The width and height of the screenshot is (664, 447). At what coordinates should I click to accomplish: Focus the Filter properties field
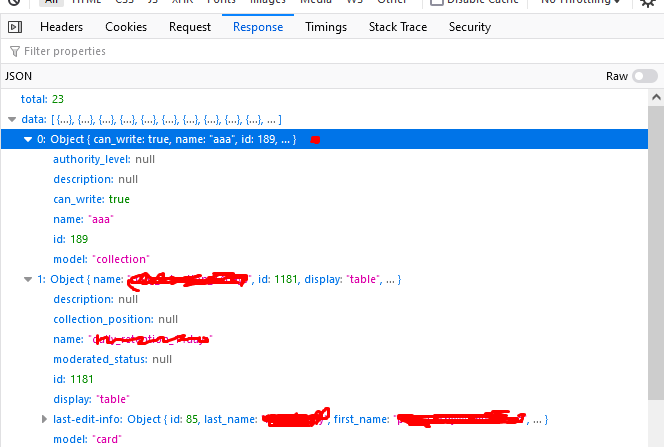pos(332,51)
